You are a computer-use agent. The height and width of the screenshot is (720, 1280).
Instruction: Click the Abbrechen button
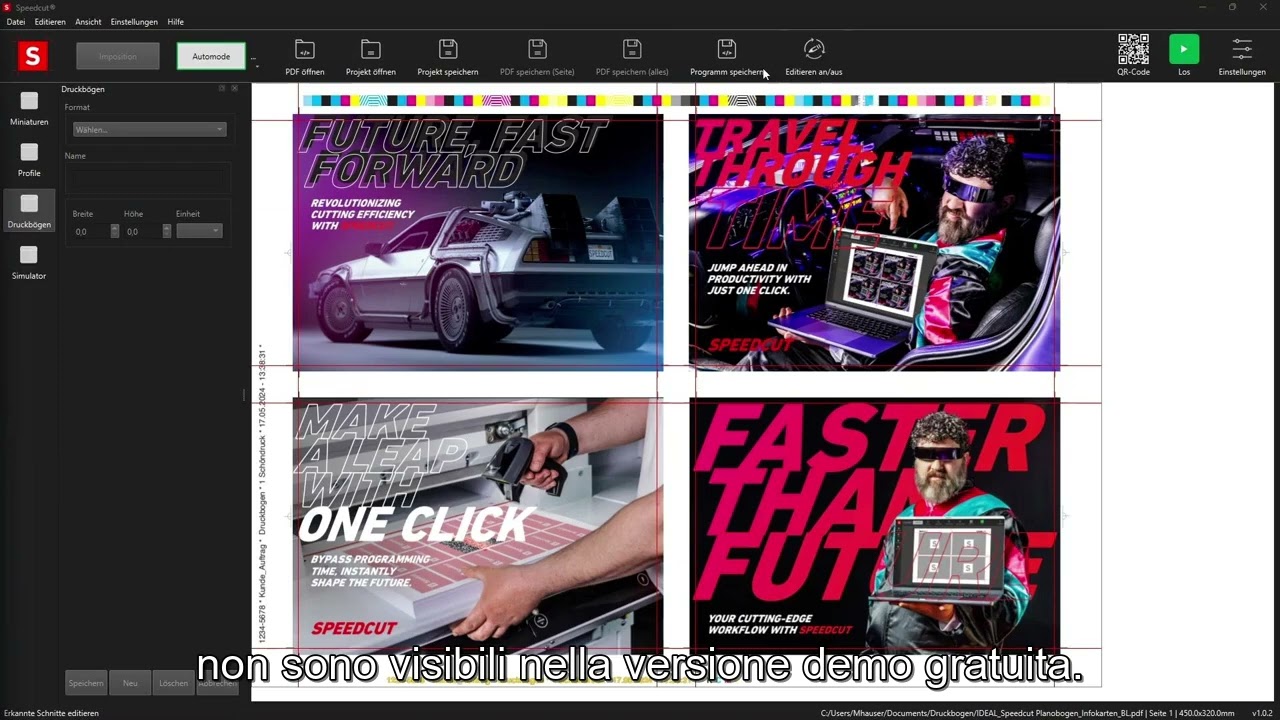pyautogui.click(x=217, y=683)
